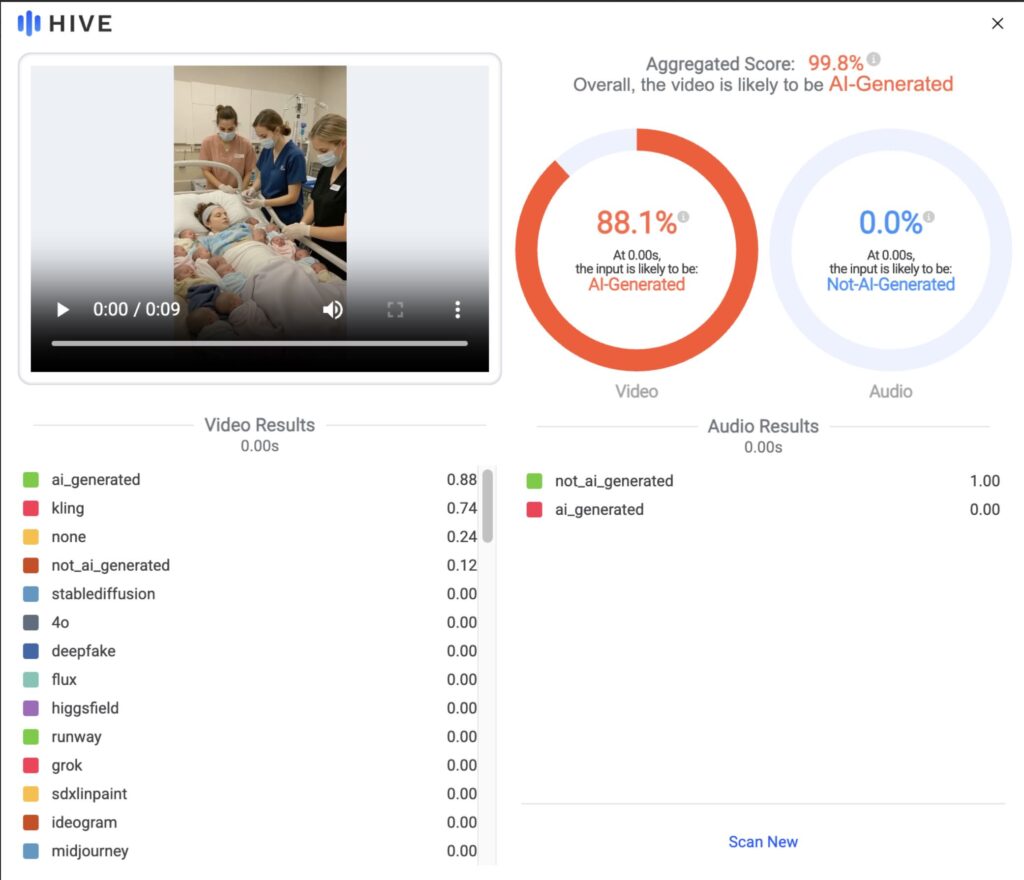This screenshot has height=880, width=1024.
Task: Click the flux color swatch
Action: click(31, 680)
